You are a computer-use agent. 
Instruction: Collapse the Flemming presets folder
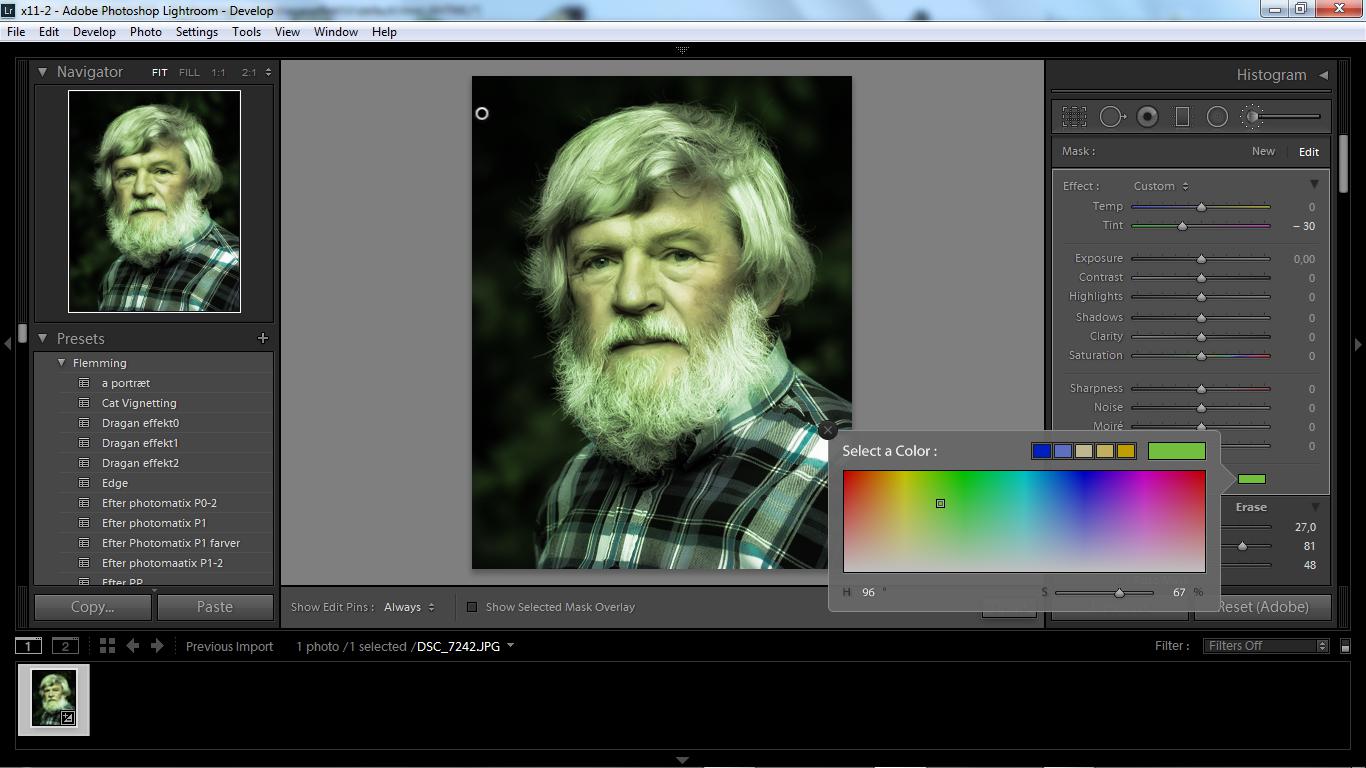[62, 363]
